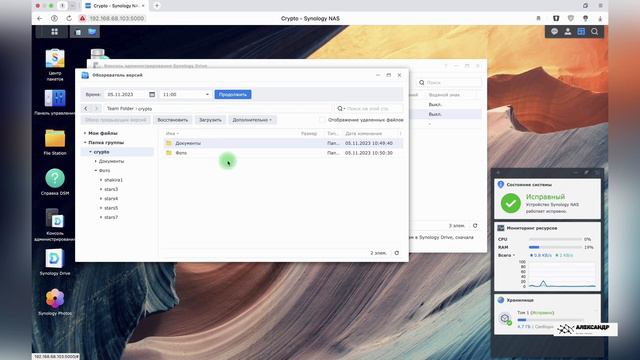
Task: Expand the shakira1 tree node
Action: click(x=101, y=180)
